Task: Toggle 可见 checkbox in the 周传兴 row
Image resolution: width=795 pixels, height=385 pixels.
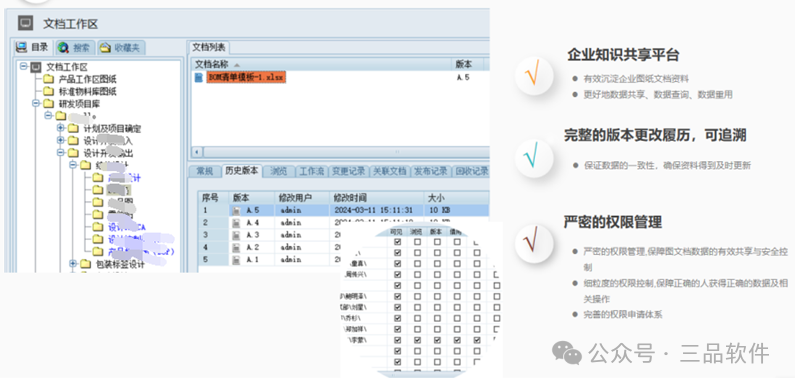Action: point(398,274)
